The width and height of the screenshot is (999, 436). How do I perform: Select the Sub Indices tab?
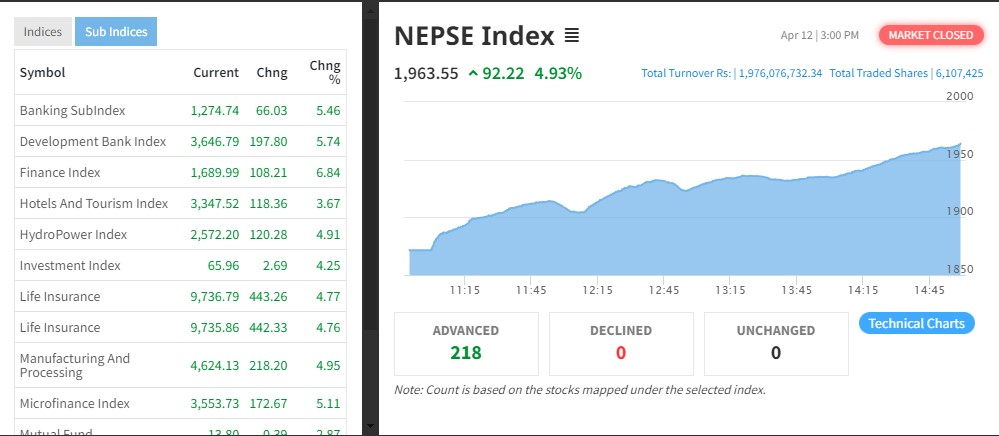coord(116,32)
